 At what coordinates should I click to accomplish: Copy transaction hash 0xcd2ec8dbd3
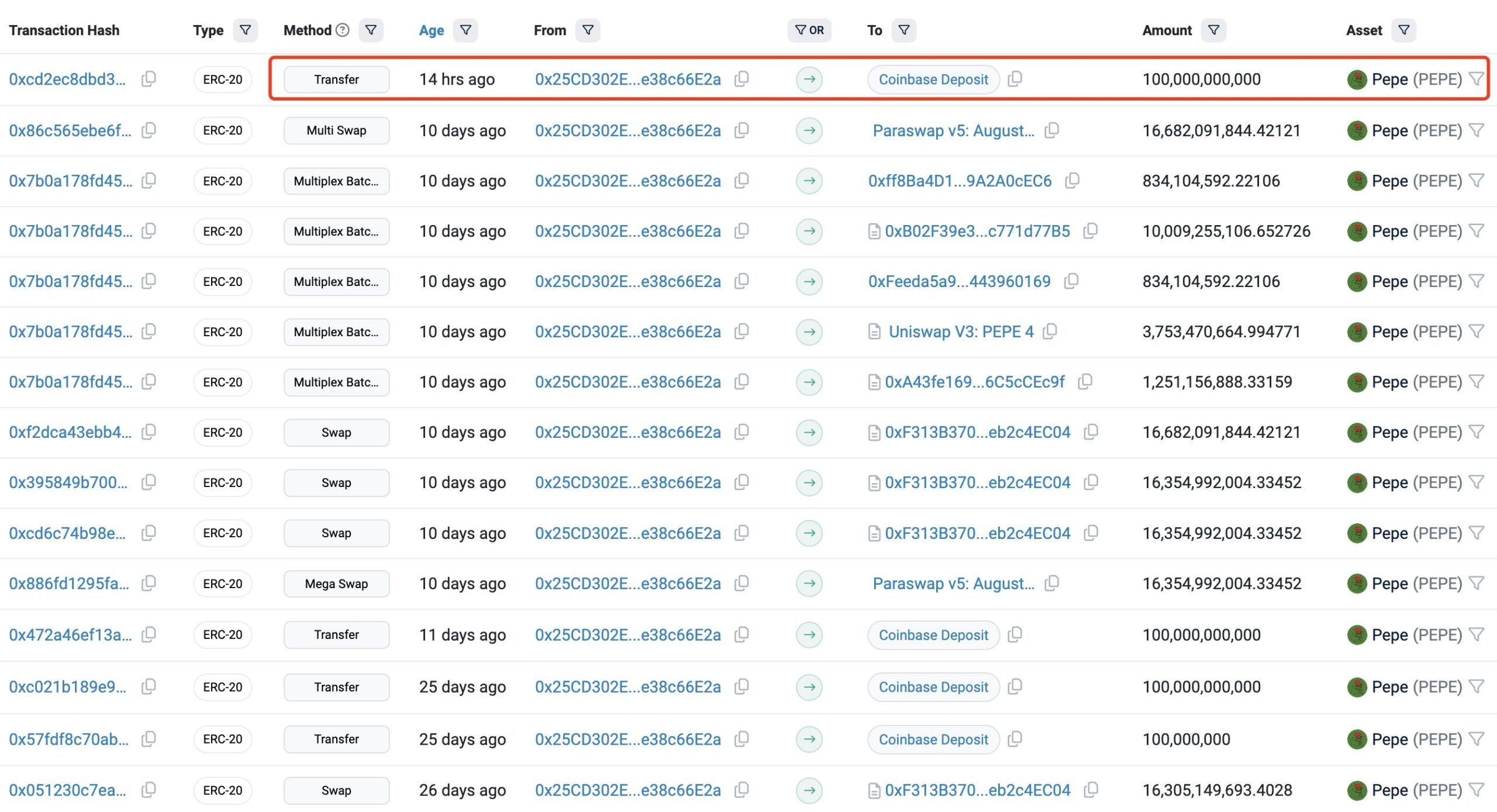149,79
